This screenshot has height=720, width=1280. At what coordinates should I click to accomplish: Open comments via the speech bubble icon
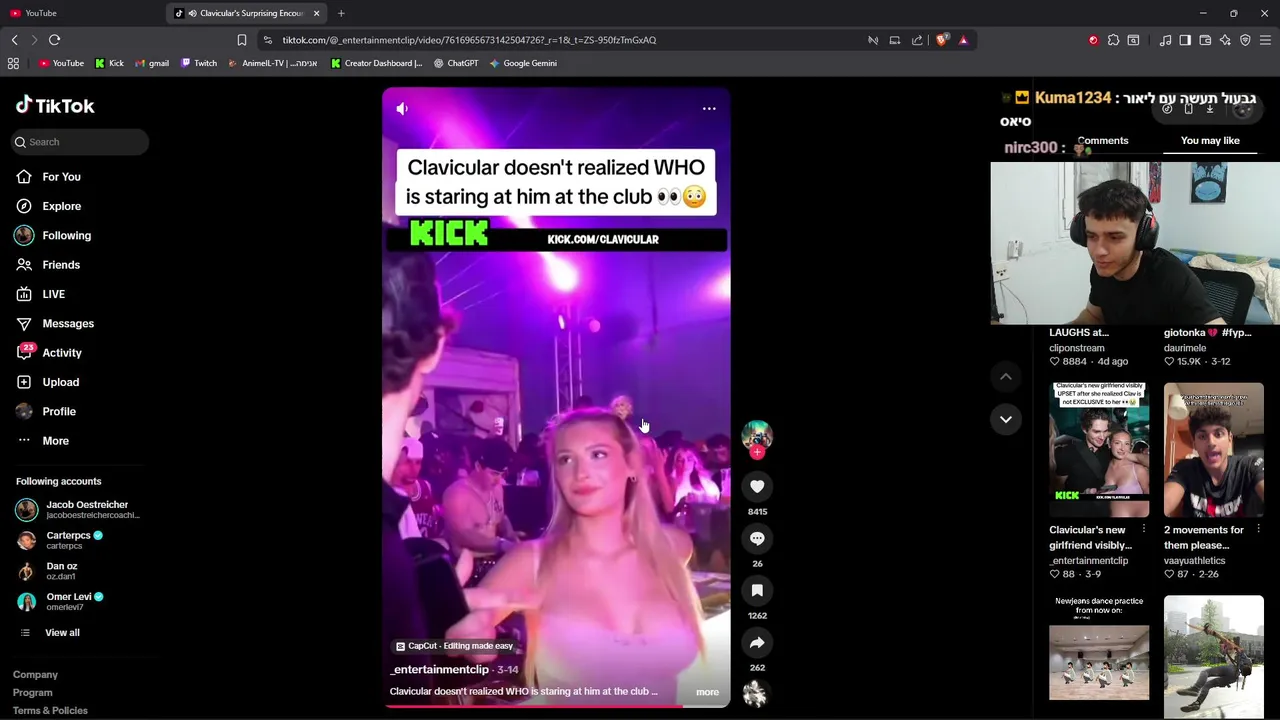pyautogui.click(x=757, y=538)
